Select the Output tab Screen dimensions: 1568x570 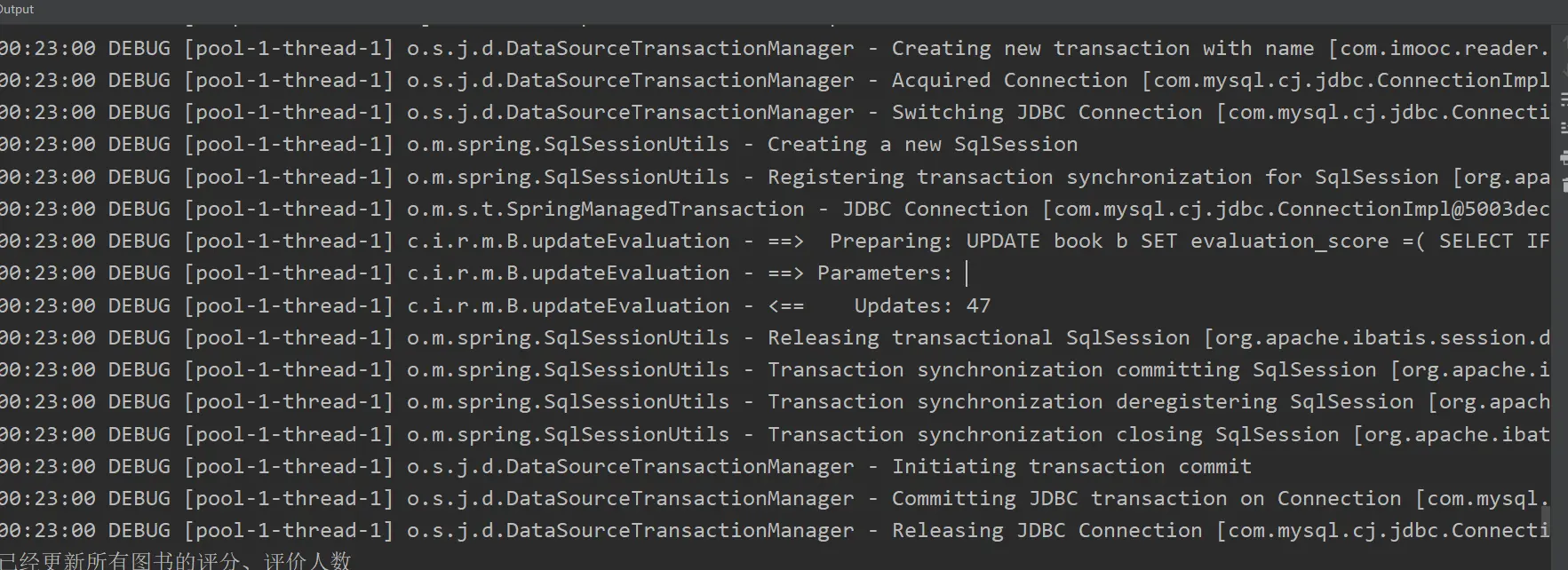tap(17, 9)
